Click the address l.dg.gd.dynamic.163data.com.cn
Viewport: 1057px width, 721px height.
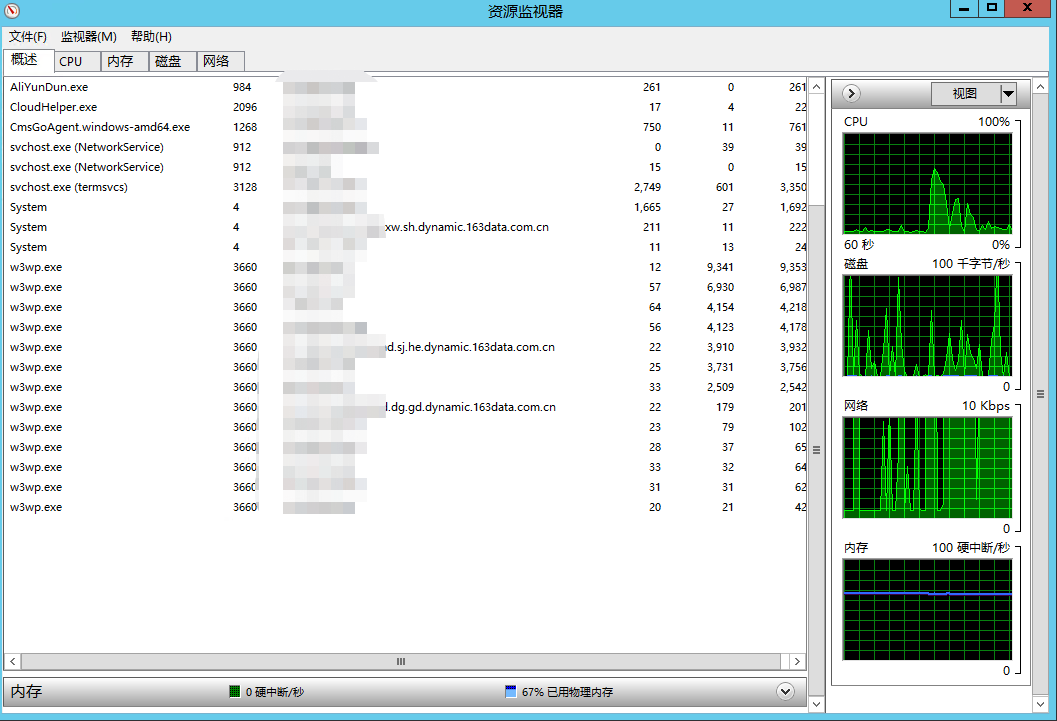(471, 407)
